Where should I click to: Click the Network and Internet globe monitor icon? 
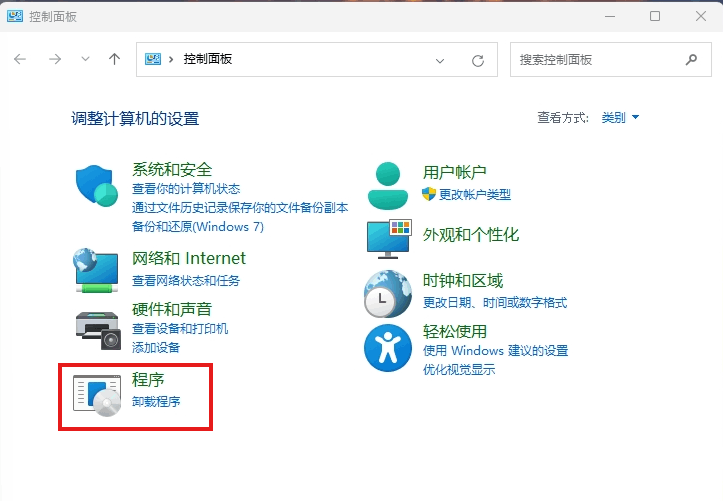(96, 270)
